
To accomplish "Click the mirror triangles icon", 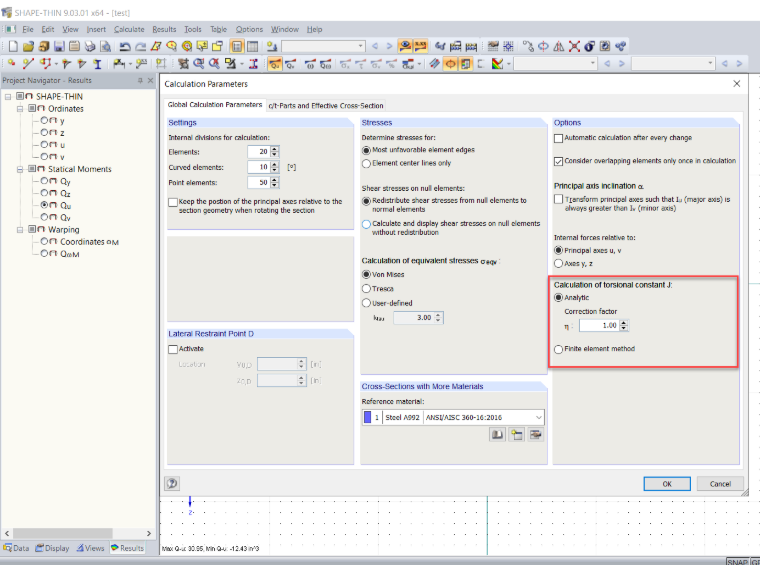I will (x=559, y=46).
